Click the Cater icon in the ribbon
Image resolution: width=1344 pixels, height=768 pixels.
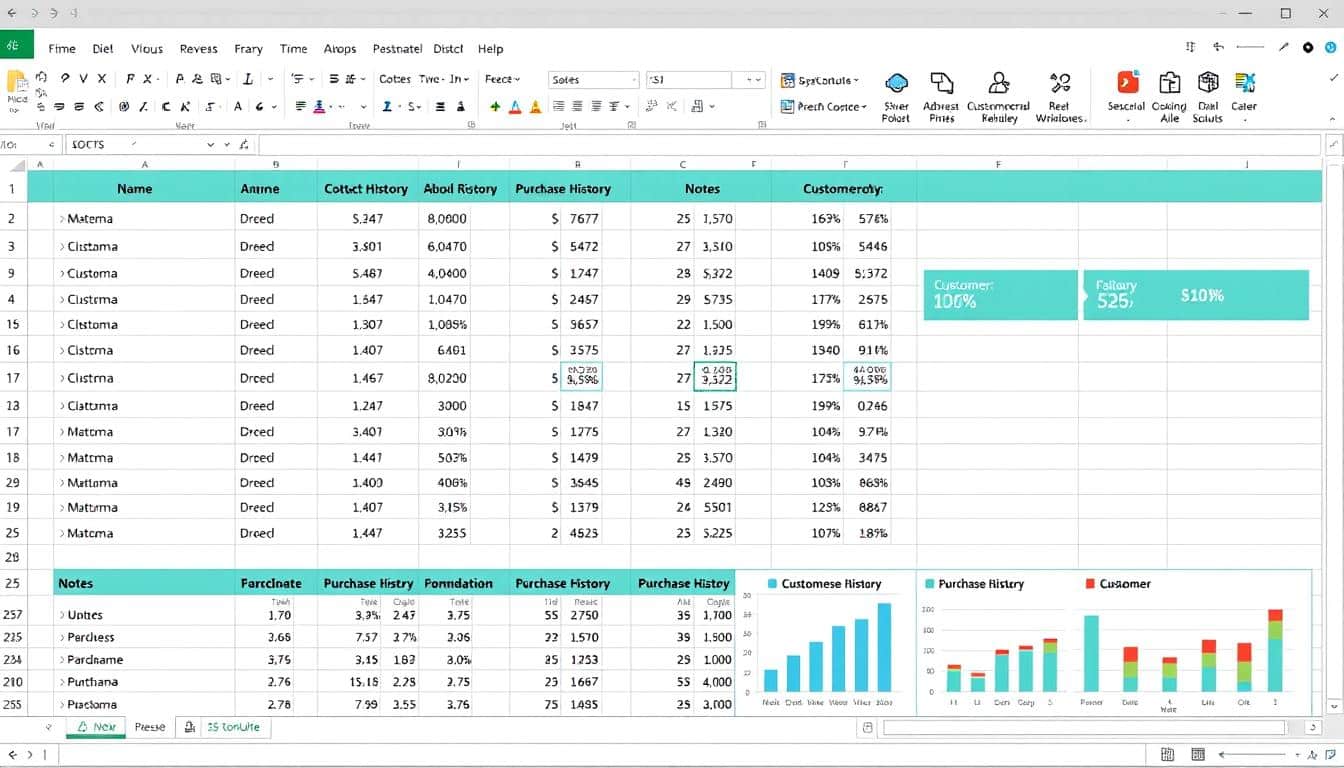pyautogui.click(x=1244, y=83)
